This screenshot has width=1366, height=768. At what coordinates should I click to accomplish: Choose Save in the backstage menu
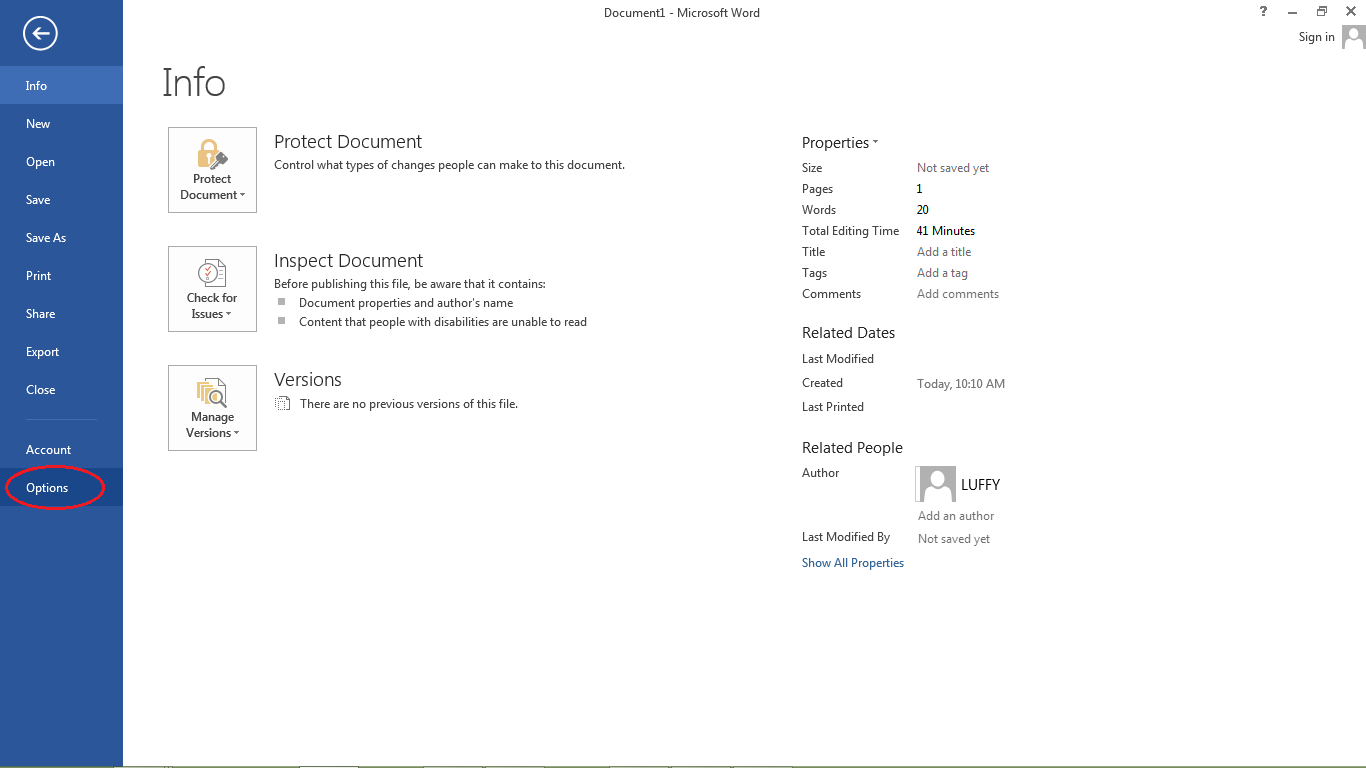(61, 199)
